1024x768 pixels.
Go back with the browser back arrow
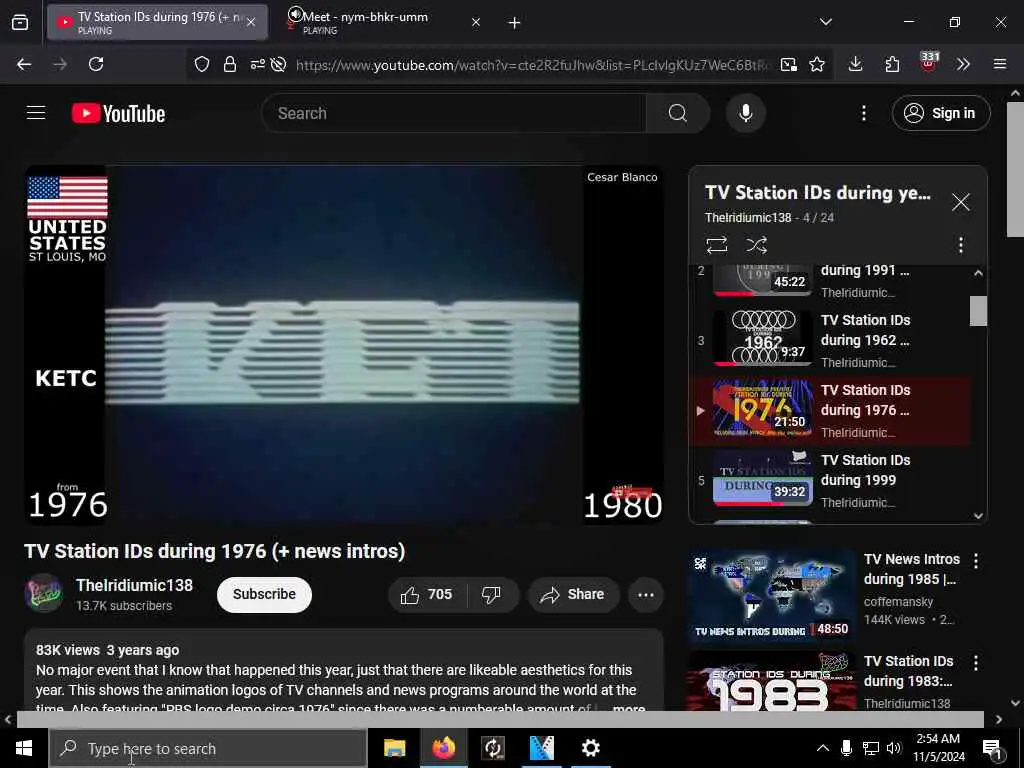(x=24, y=64)
